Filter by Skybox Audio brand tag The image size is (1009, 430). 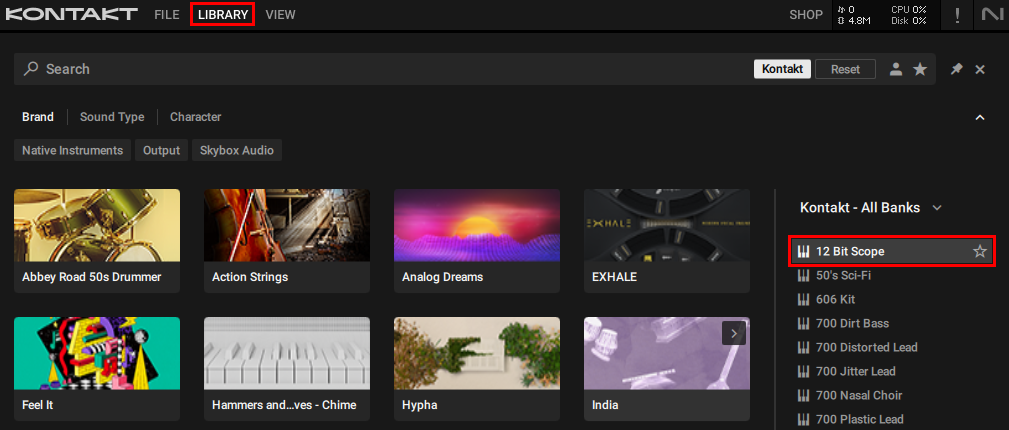[237, 150]
